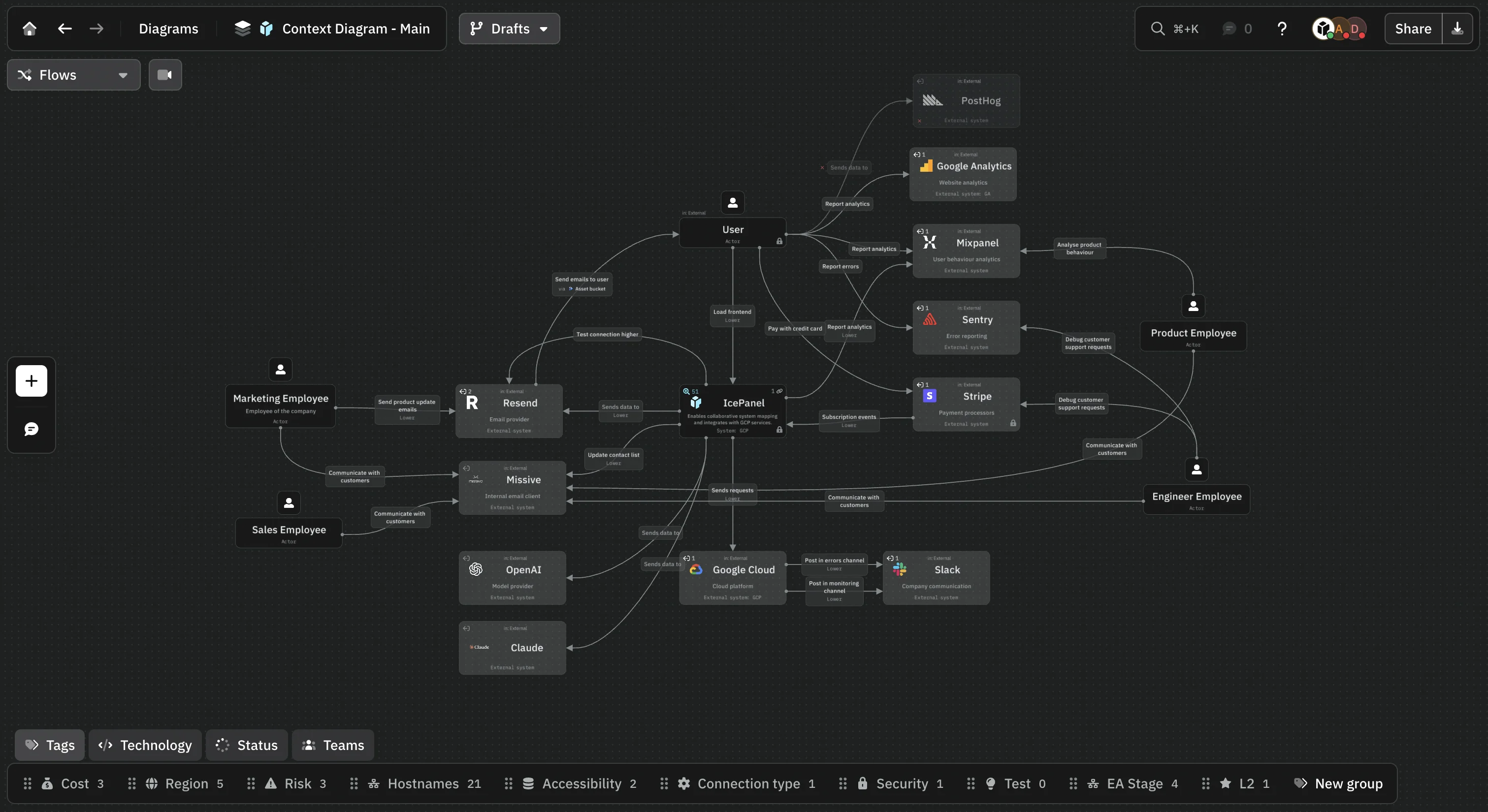This screenshot has width=1488, height=812.
Task: Navigate forward with the right arrow
Action: coord(97,29)
